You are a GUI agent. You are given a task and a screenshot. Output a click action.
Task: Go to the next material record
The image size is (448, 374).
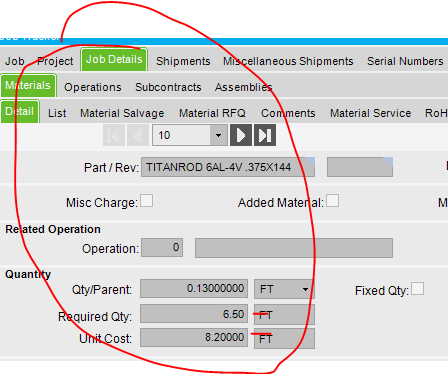coord(241,135)
